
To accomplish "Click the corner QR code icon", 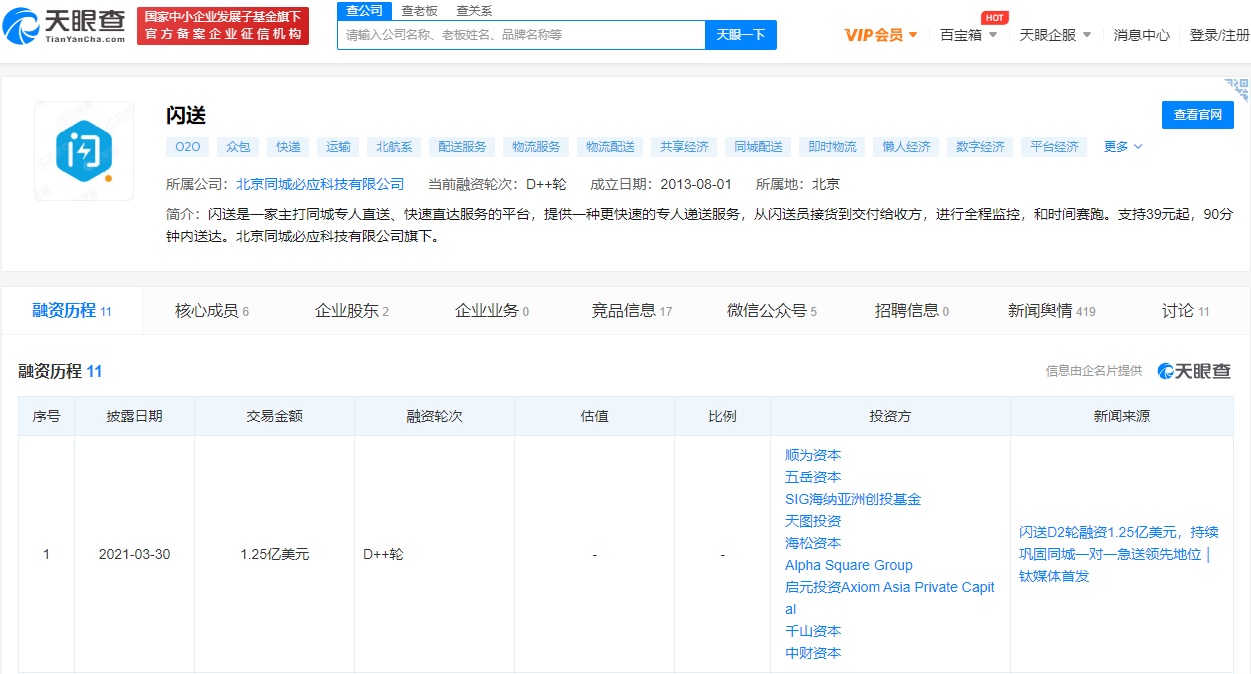I will click(x=1238, y=89).
